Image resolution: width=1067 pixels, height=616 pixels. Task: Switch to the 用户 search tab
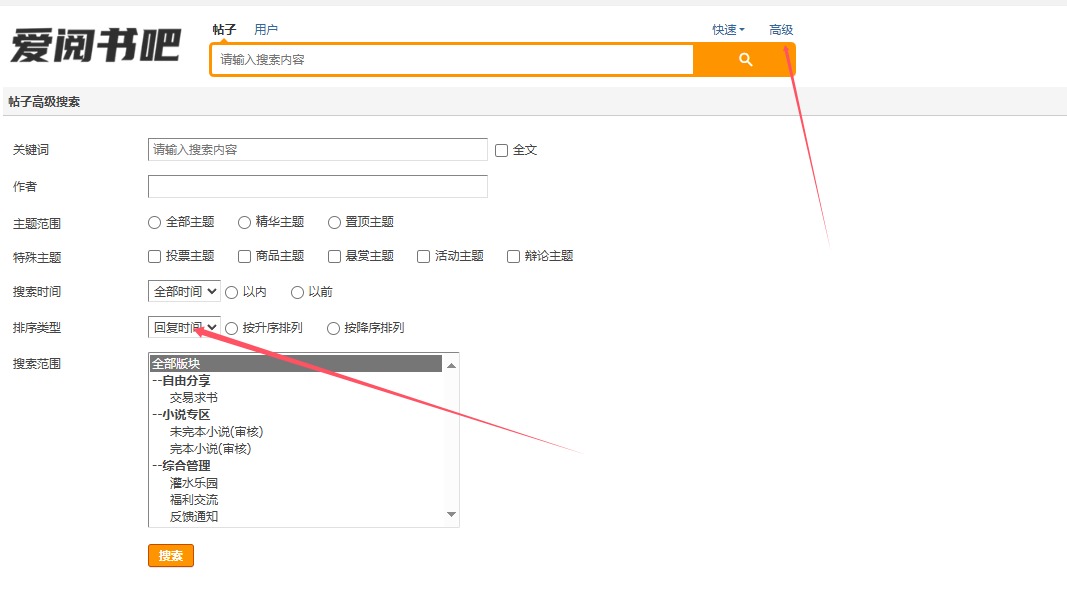click(266, 30)
